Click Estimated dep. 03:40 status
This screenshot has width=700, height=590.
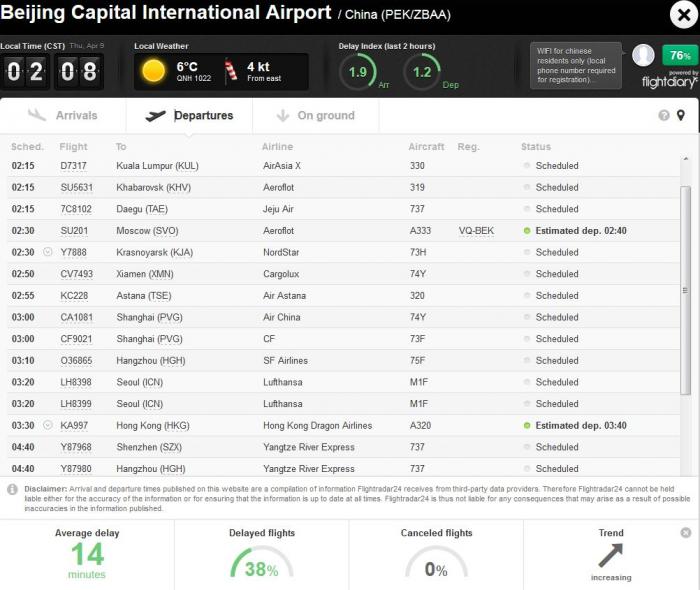click(581, 425)
